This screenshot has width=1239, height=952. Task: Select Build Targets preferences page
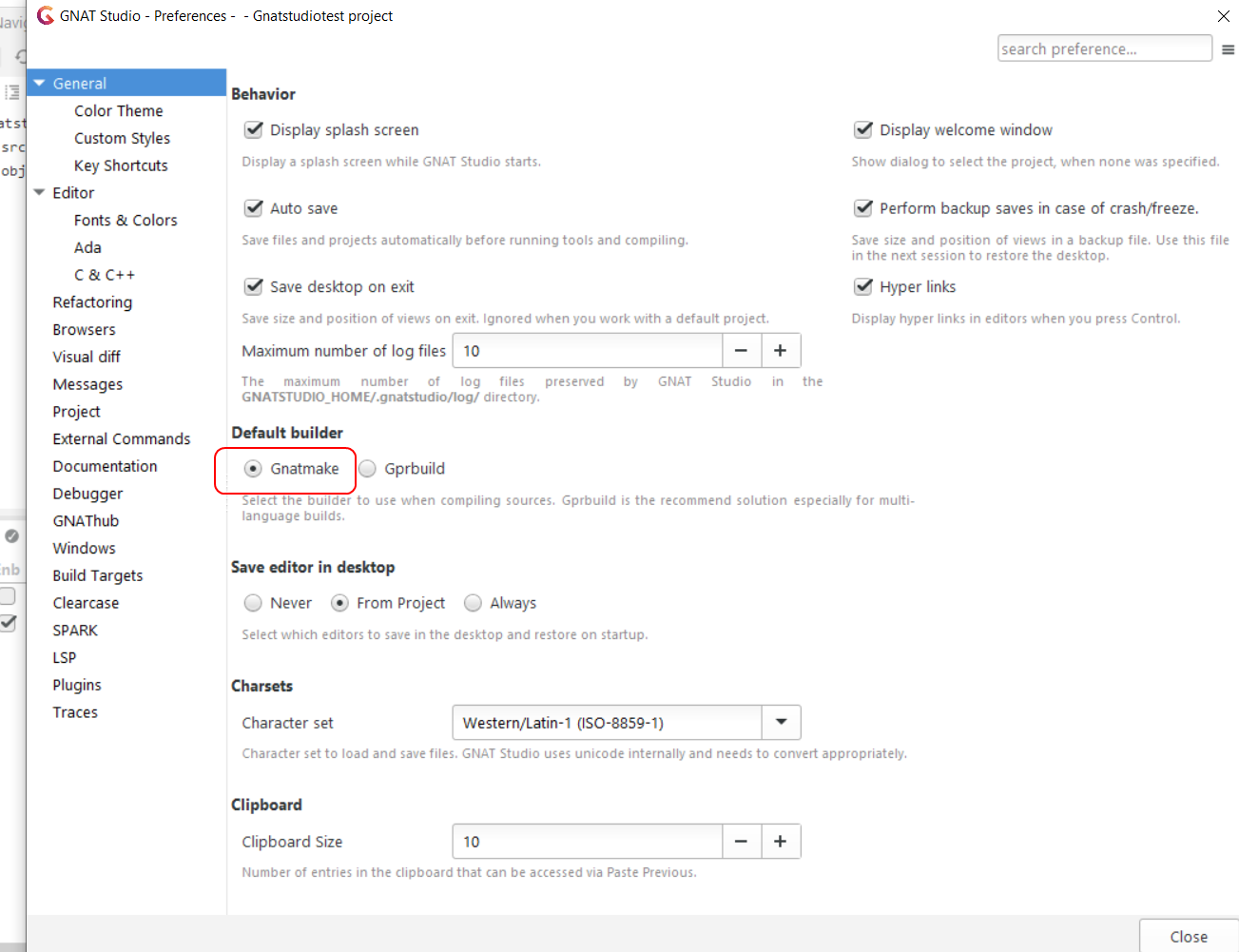(x=98, y=575)
